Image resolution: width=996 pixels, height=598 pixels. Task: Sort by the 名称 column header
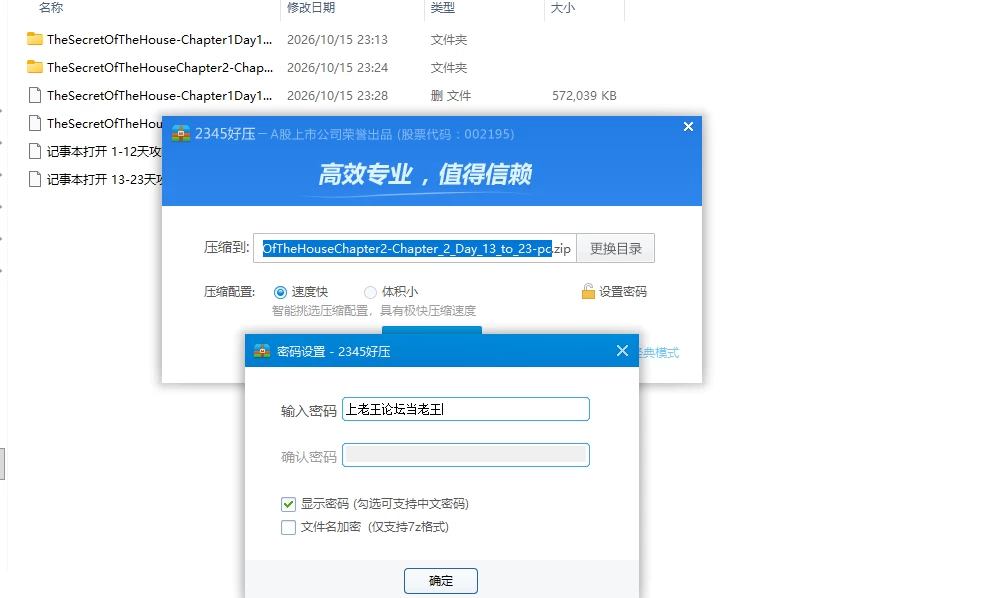(51, 8)
